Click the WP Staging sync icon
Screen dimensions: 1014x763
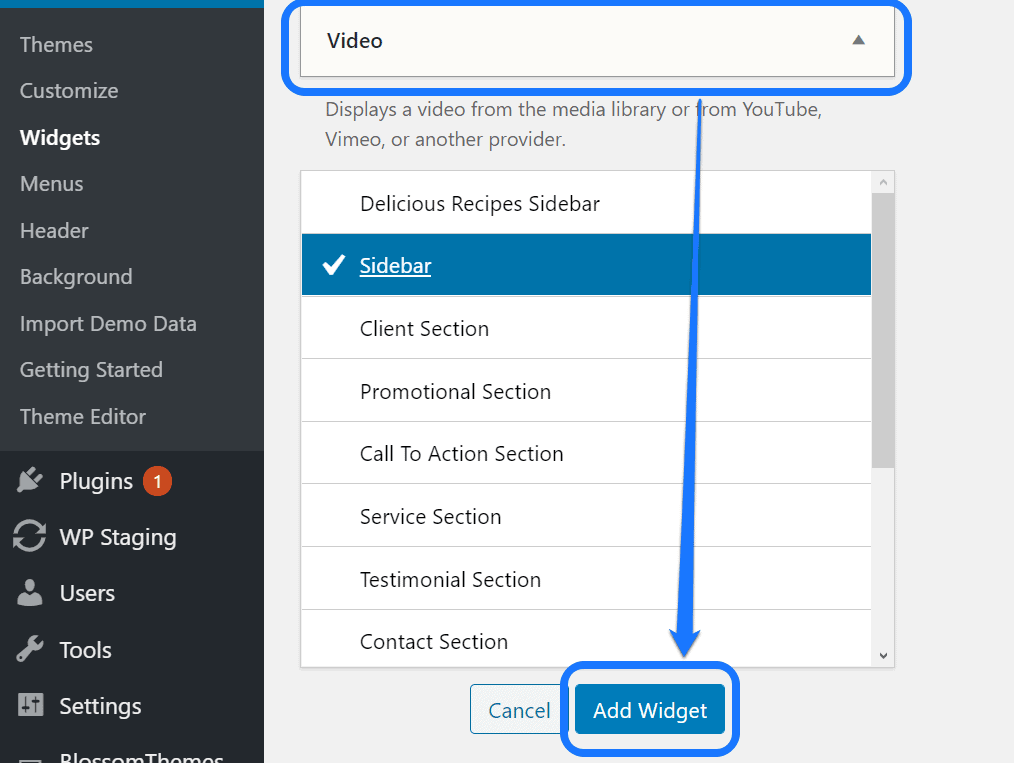point(30,537)
